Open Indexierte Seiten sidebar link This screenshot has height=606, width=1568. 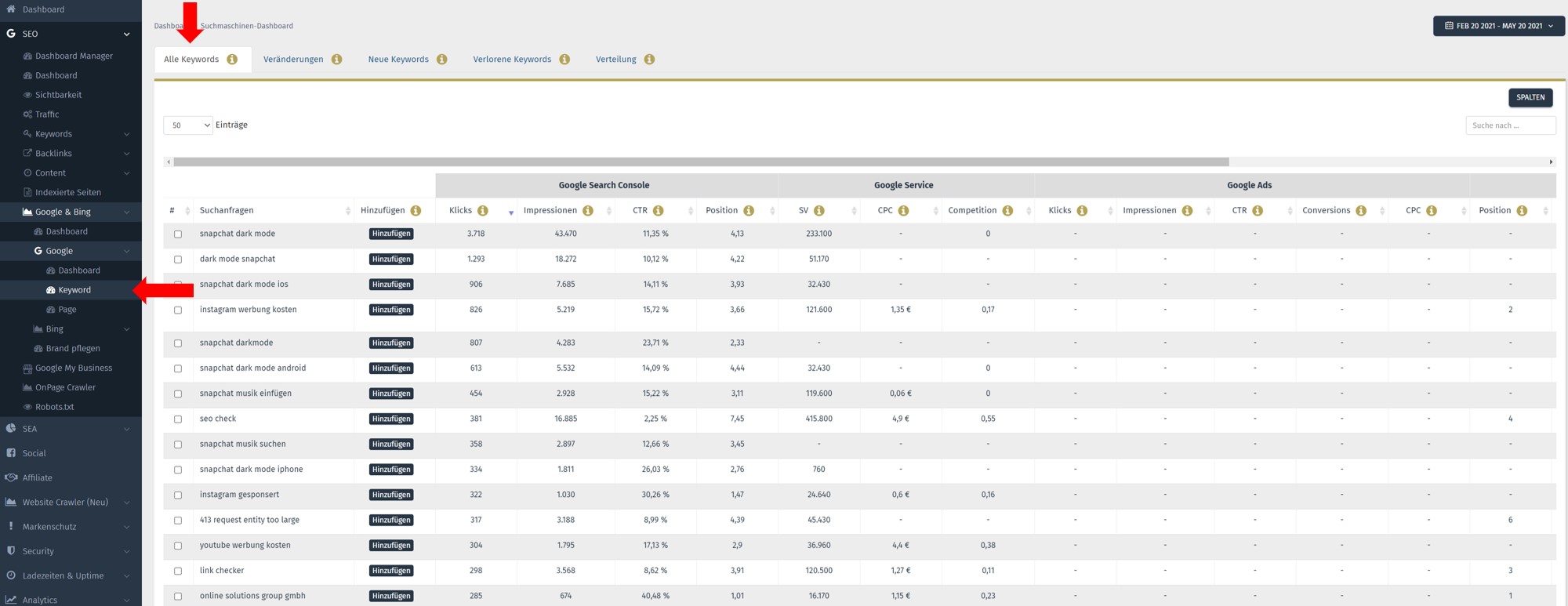(68, 193)
